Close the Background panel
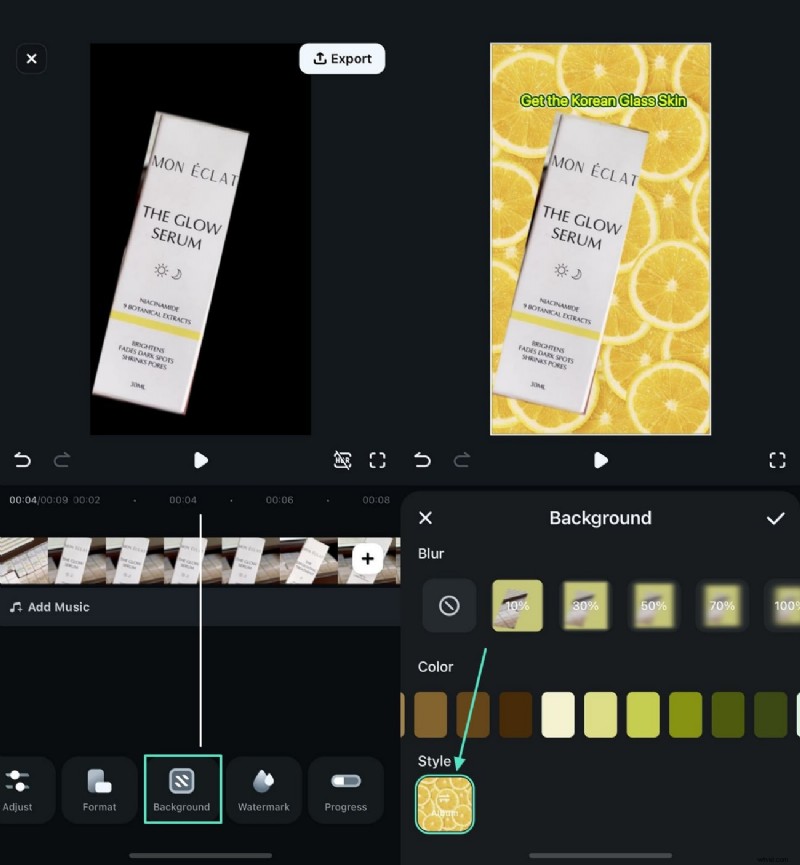Viewport: 800px width, 865px height. [425, 518]
